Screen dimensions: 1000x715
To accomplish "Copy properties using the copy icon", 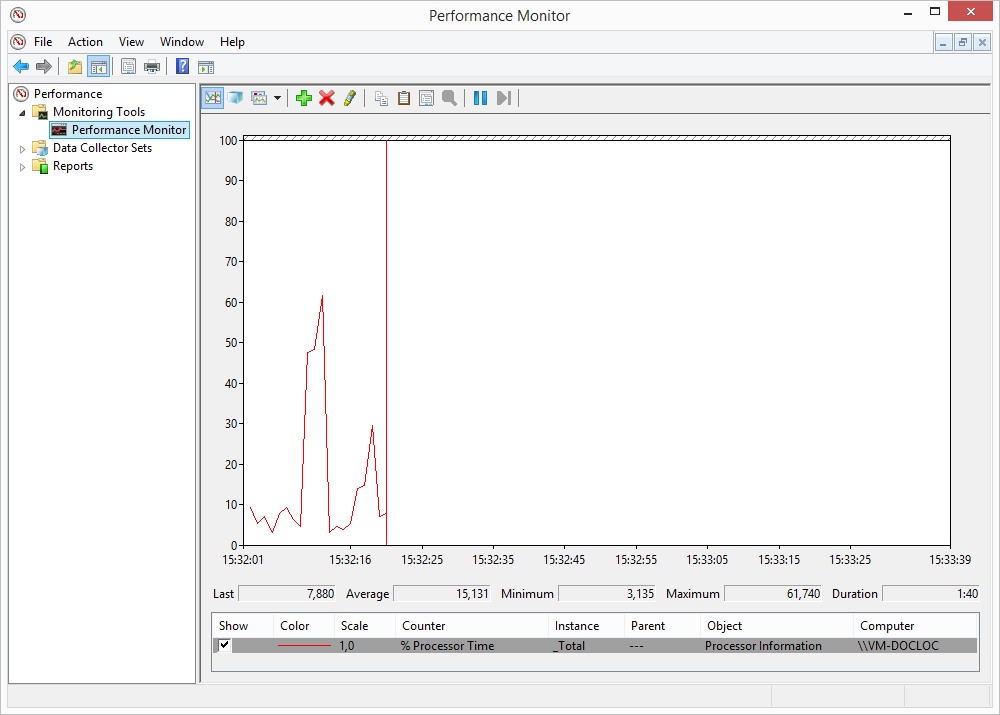I will click(x=381, y=98).
